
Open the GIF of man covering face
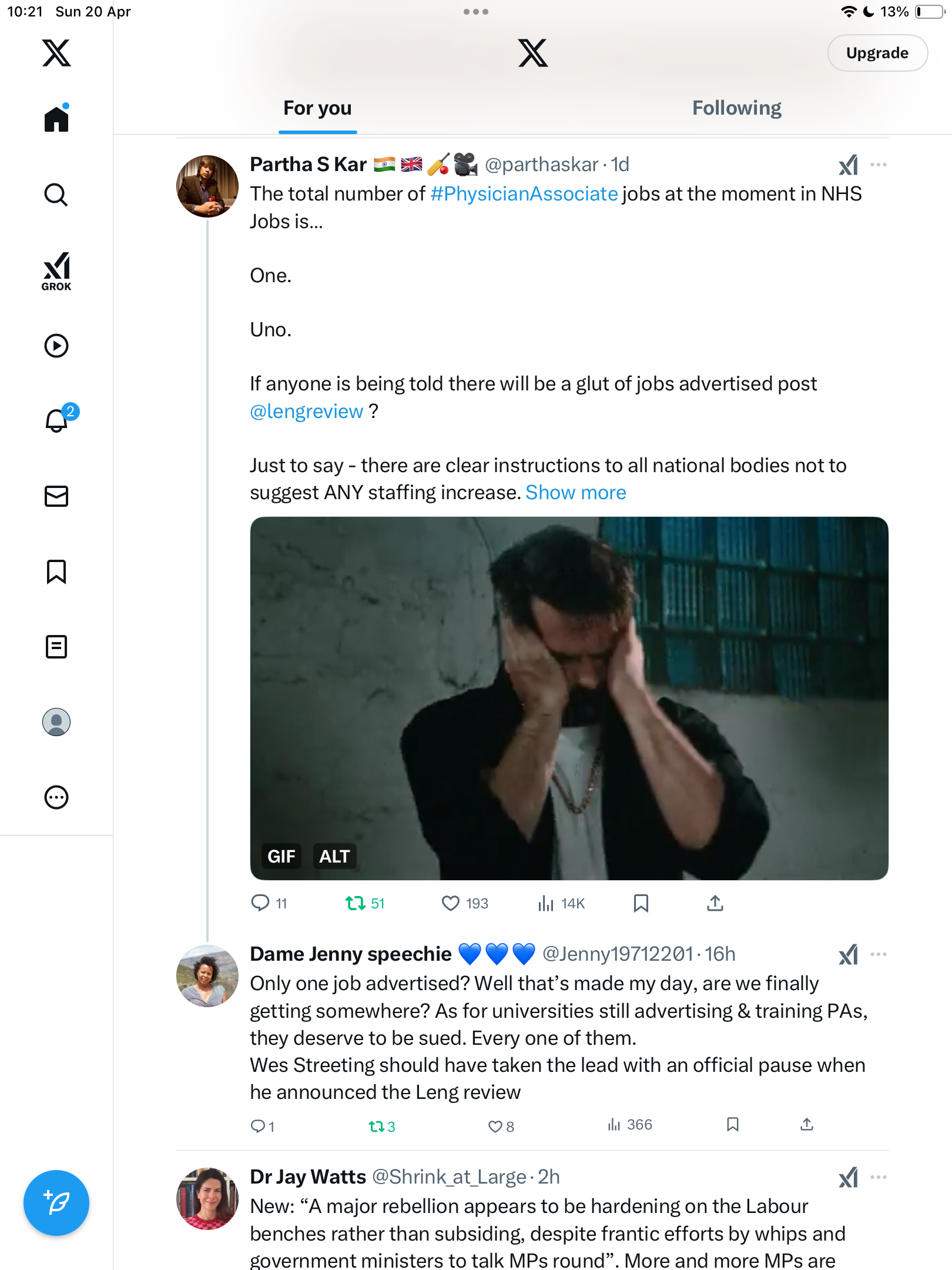click(569, 698)
